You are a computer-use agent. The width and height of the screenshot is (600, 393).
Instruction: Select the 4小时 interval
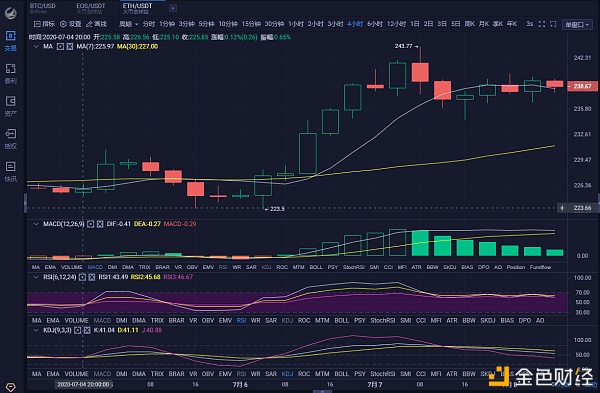[355, 24]
